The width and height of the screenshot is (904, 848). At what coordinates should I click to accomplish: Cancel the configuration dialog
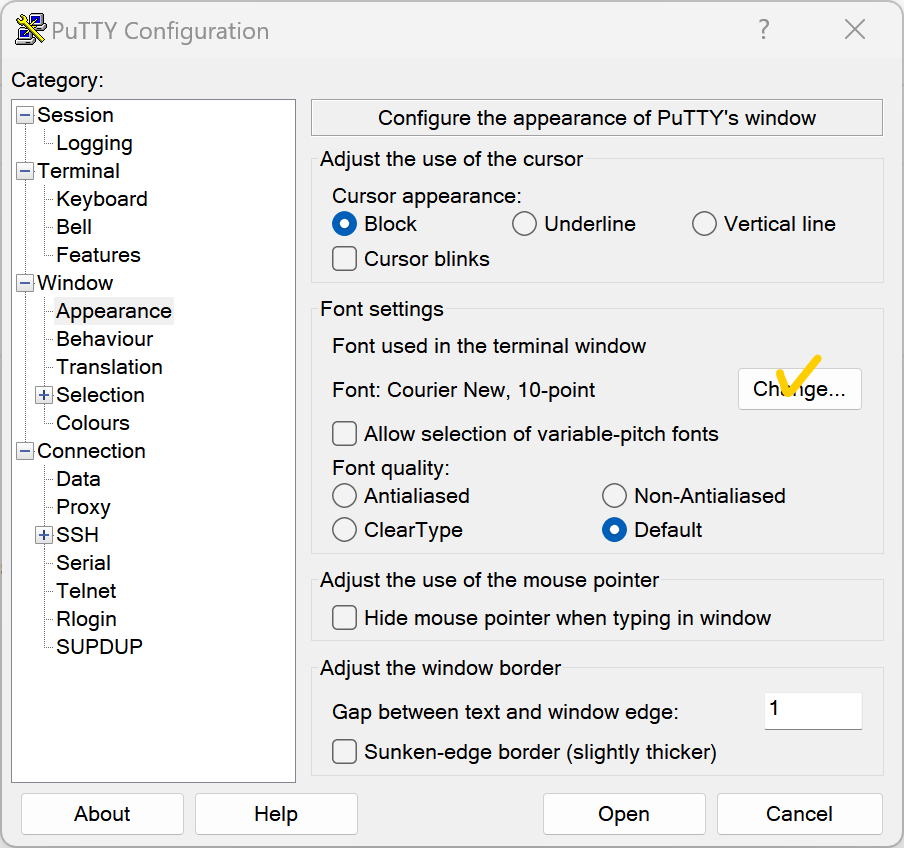(x=800, y=814)
